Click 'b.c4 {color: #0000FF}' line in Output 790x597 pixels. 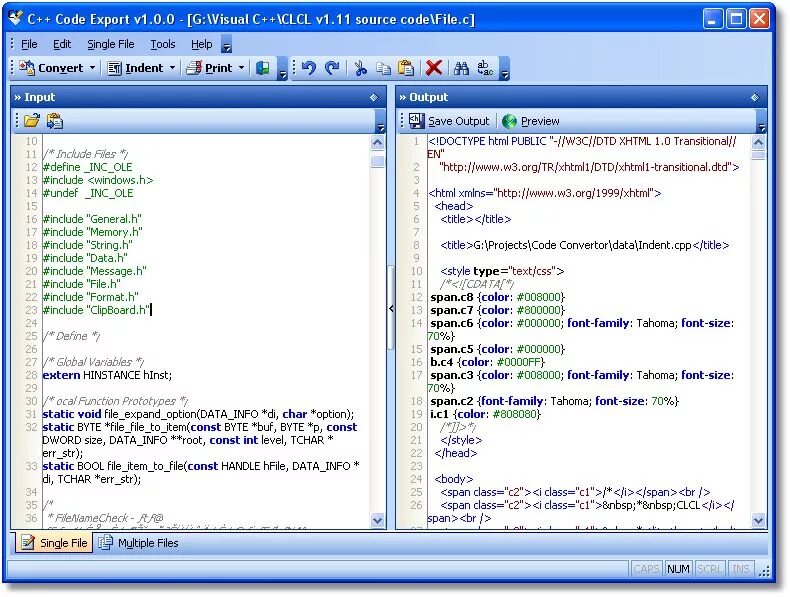487,362
